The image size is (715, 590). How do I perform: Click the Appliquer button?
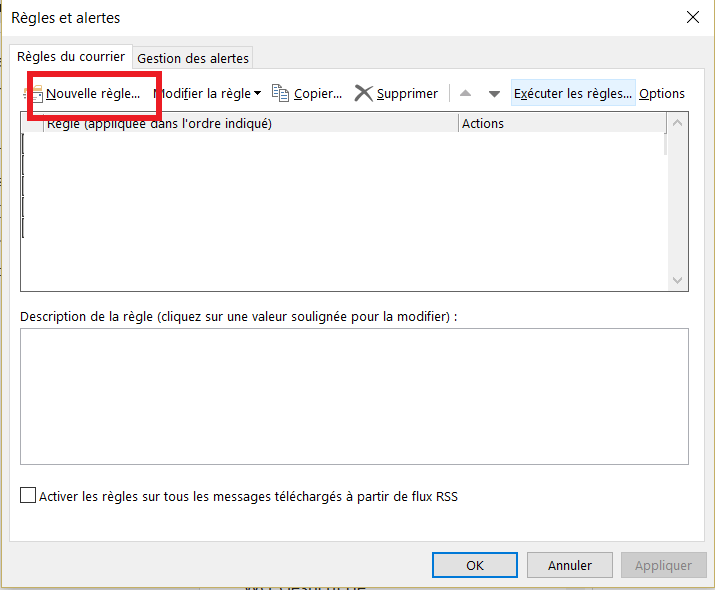[663, 565]
